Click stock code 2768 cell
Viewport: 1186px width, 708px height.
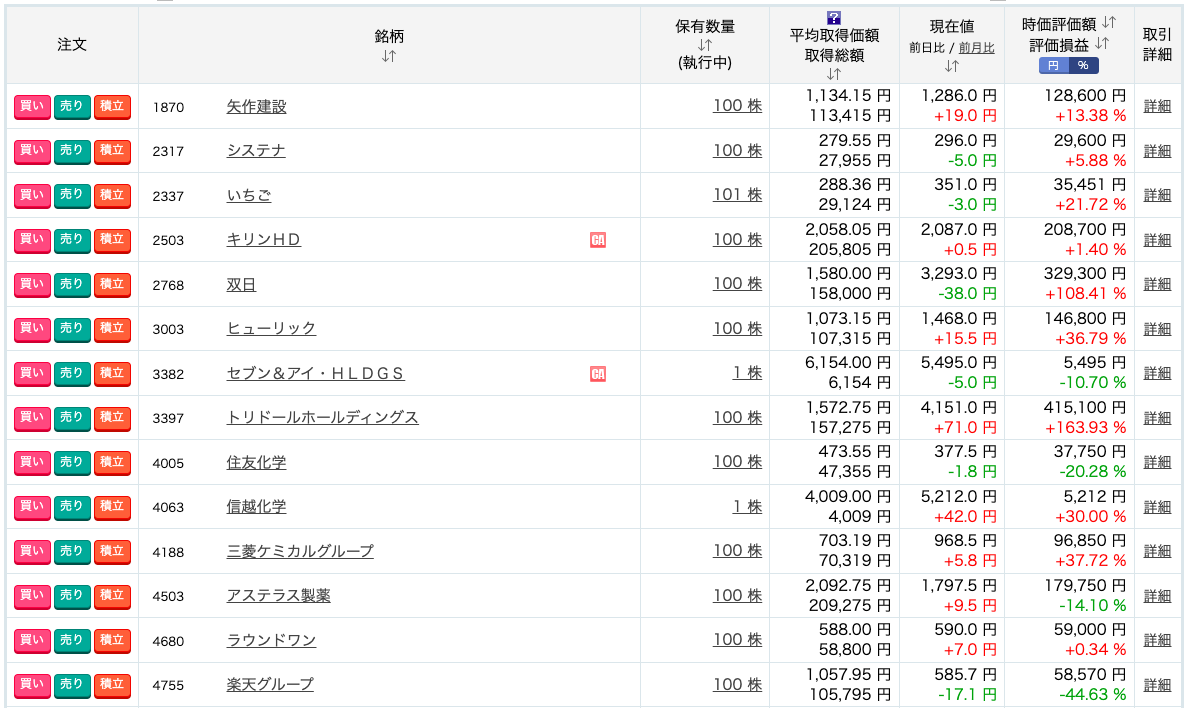[168, 285]
